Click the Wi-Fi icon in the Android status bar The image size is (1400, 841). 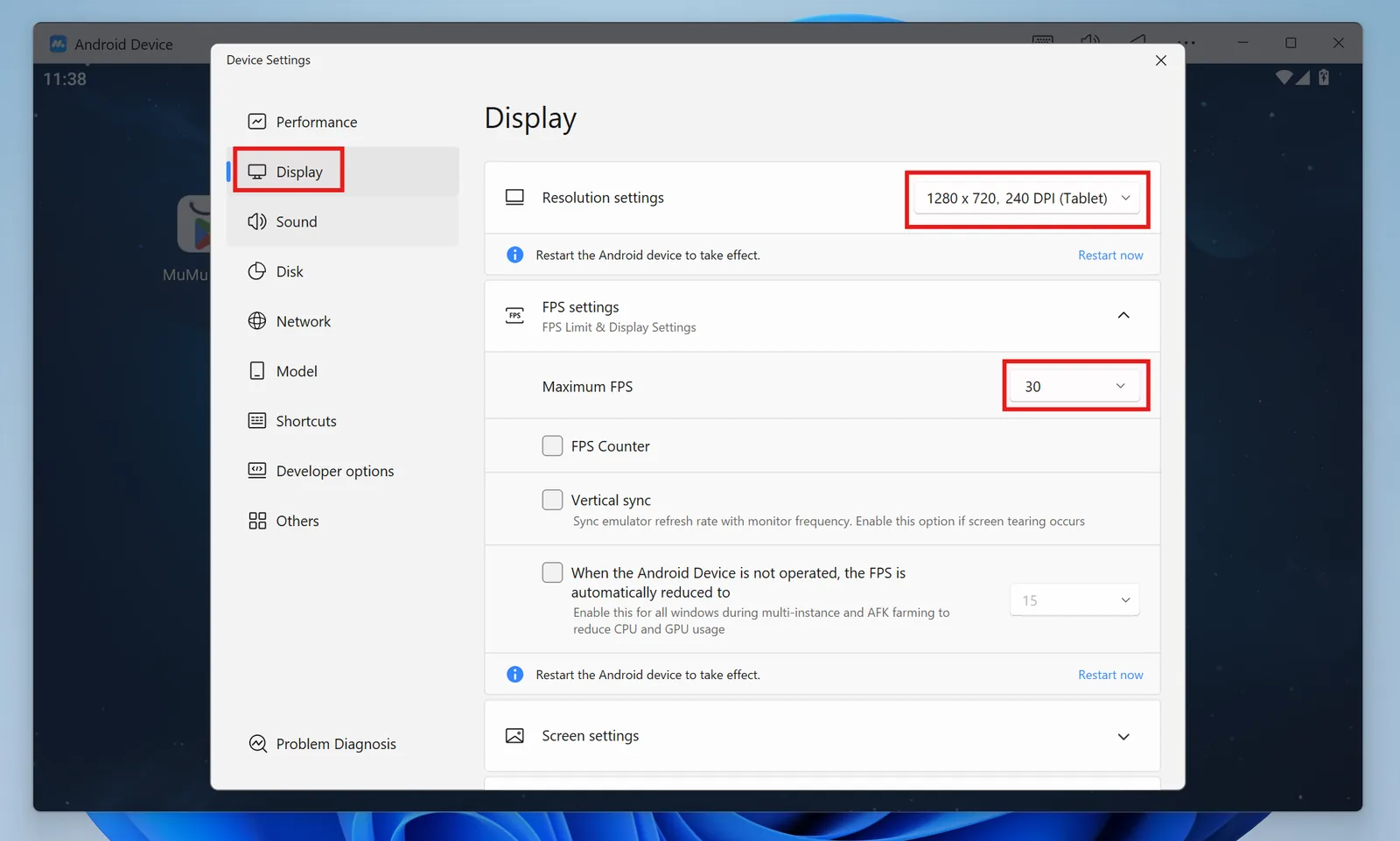[x=1284, y=77]
